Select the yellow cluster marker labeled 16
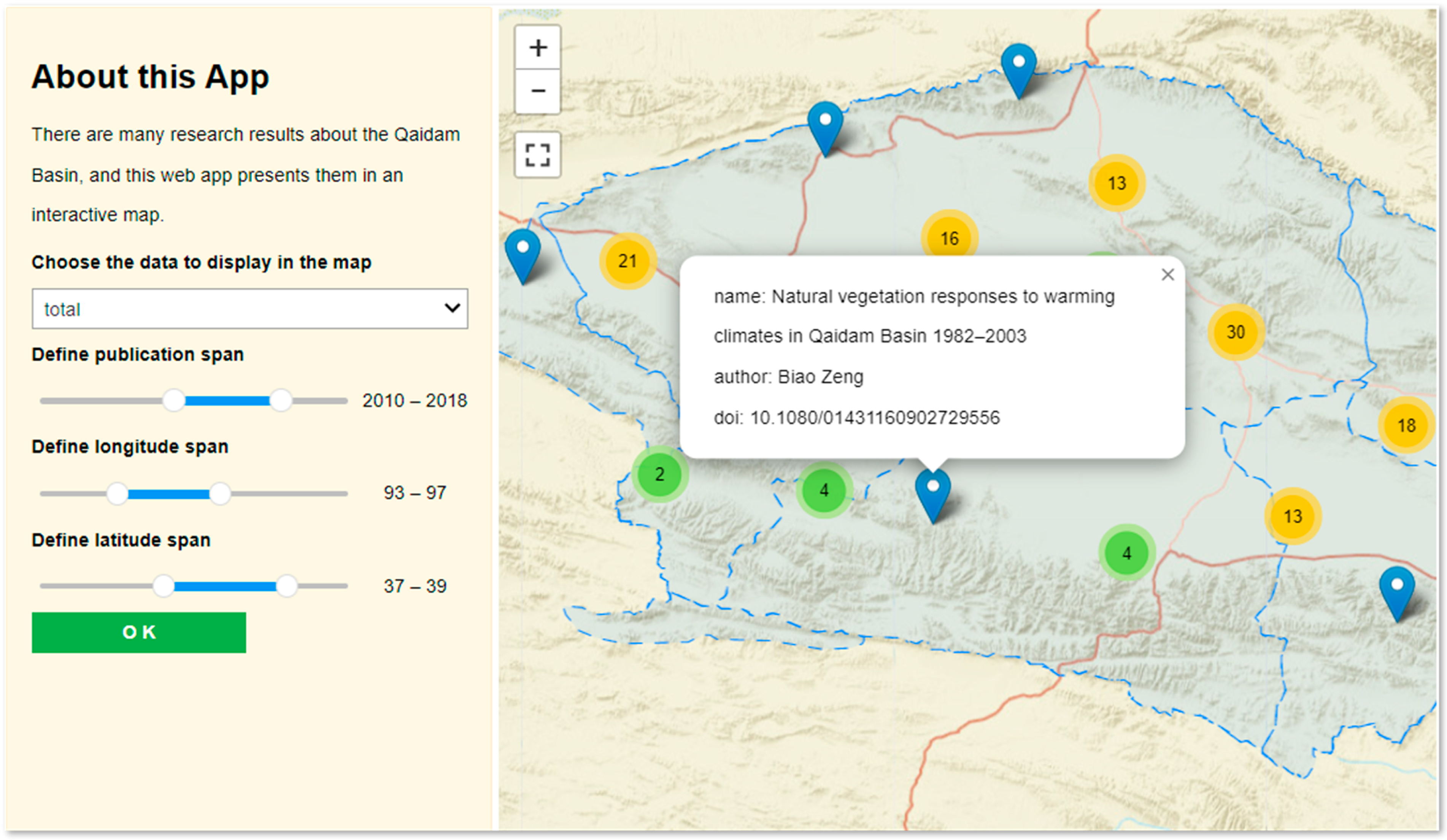The image size is (1447, 840). click(949, 238)
